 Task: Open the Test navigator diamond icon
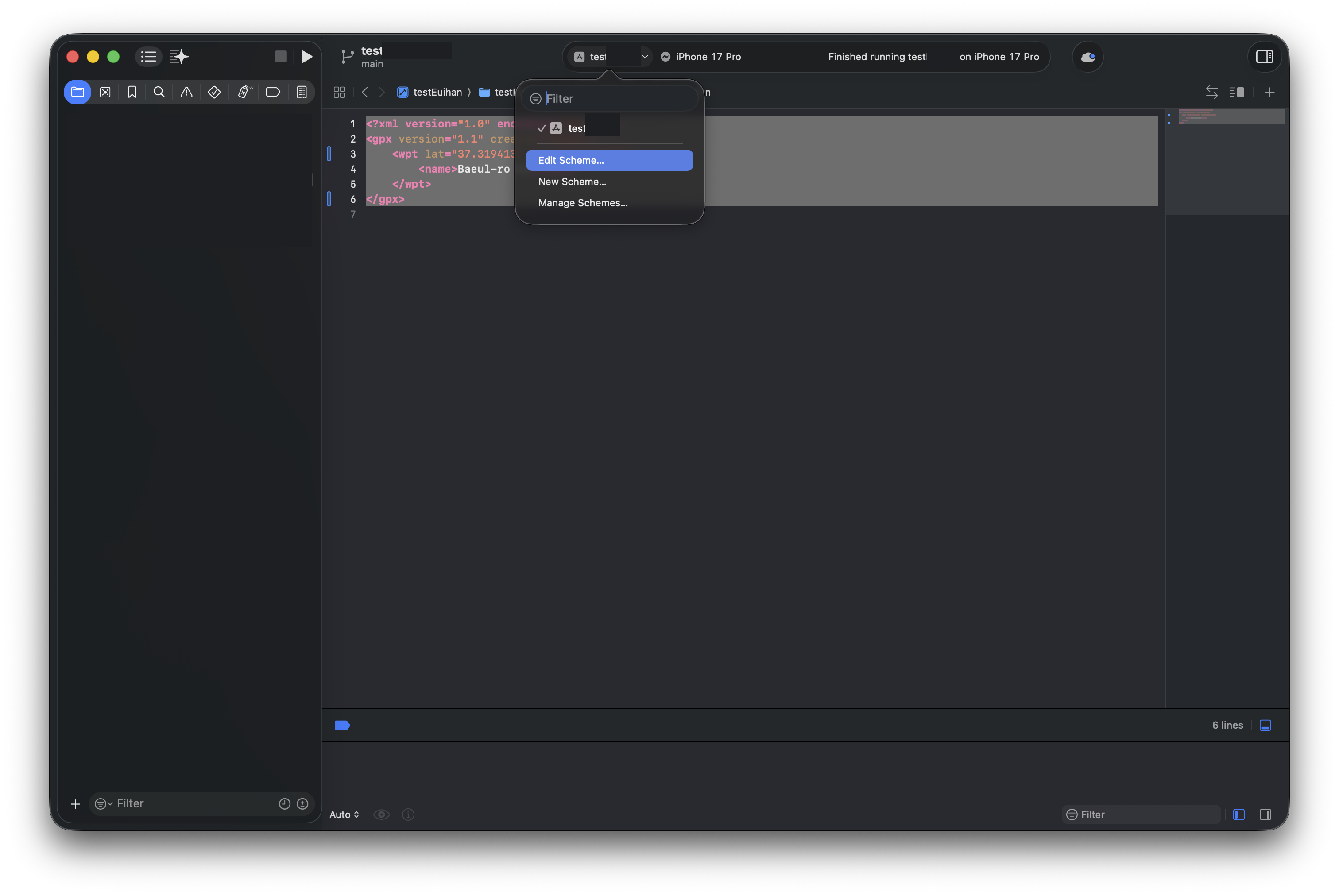pyautogui.click(x=214, y=92)
